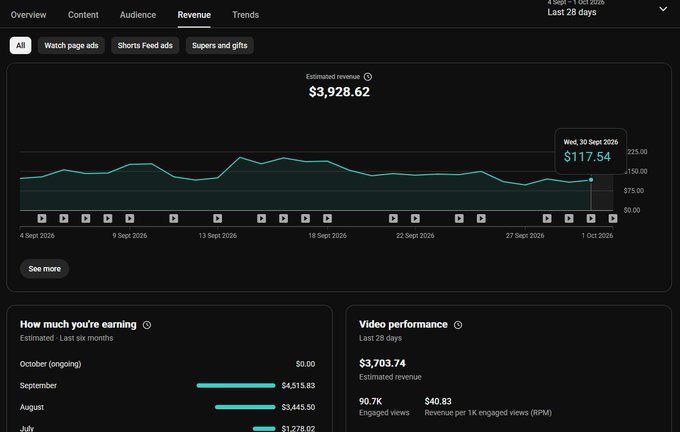This screenshot has height=432, width=680.
Task: Filter by Shorts Feed ads
Action: 145,46
